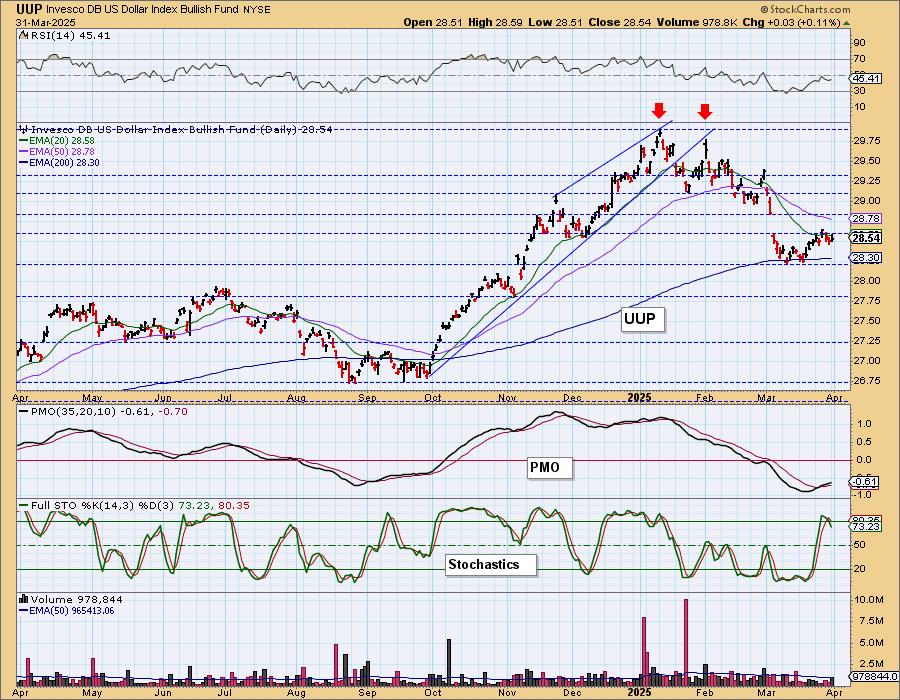Click the boxed Stochastics annotation label
The image size is (900, 700).
click(x=491, y=565)
